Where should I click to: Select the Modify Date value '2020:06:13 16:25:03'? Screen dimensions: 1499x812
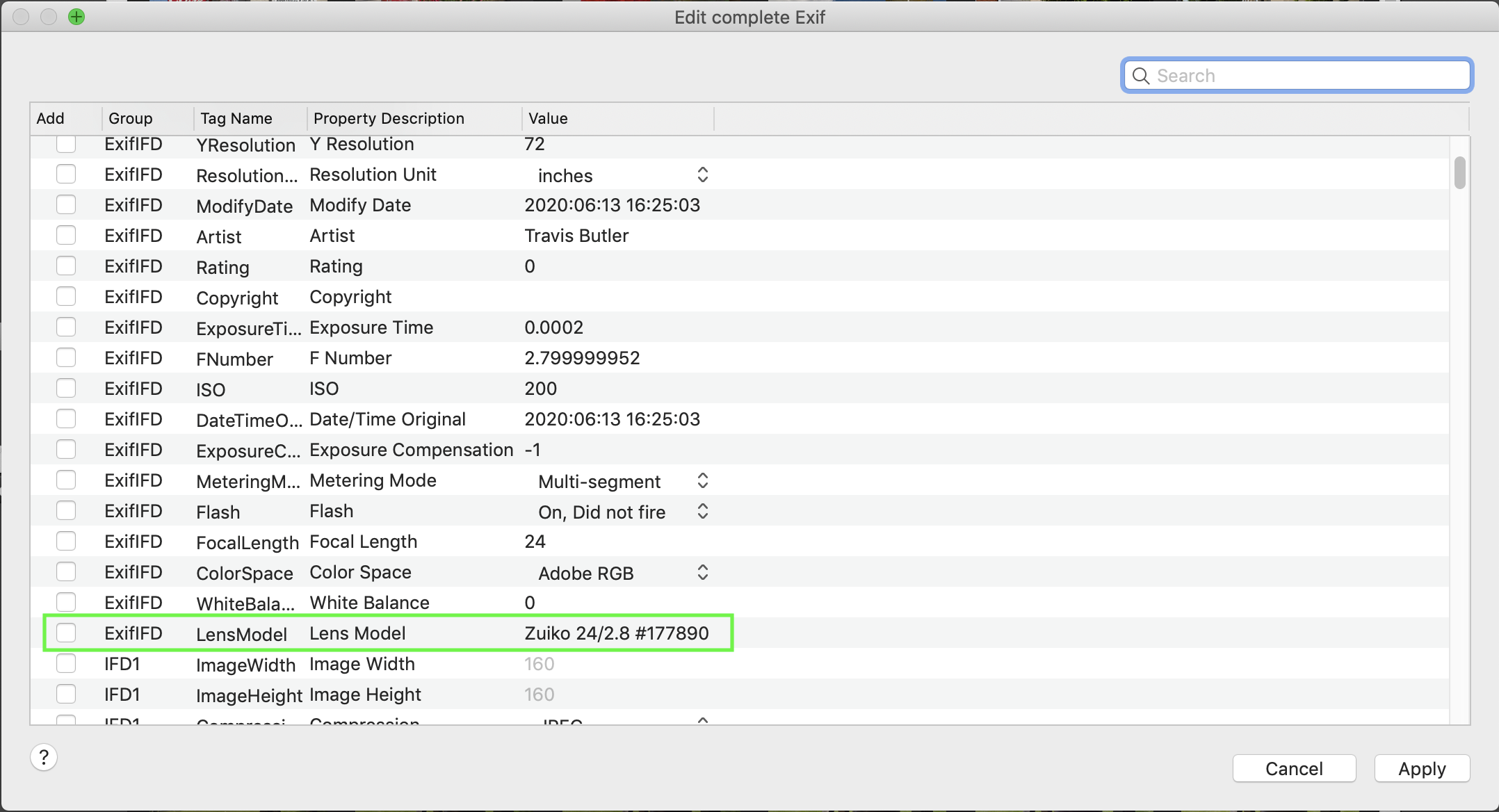(612, 205)
